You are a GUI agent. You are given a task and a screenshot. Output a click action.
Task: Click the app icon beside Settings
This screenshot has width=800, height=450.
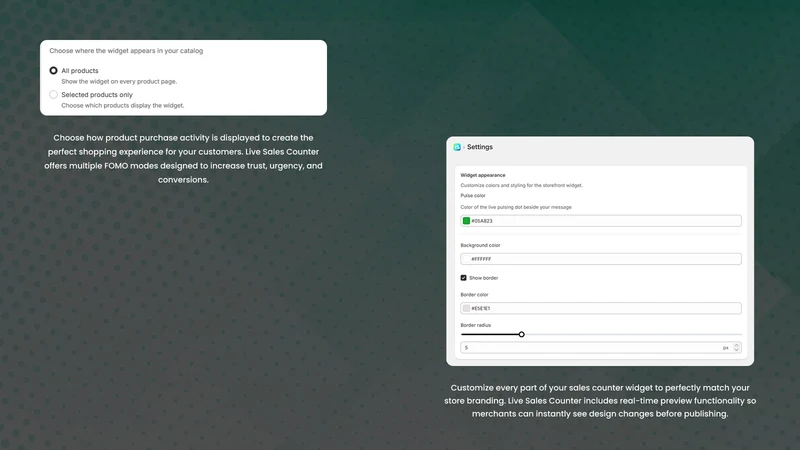click(x=457, y=147)
